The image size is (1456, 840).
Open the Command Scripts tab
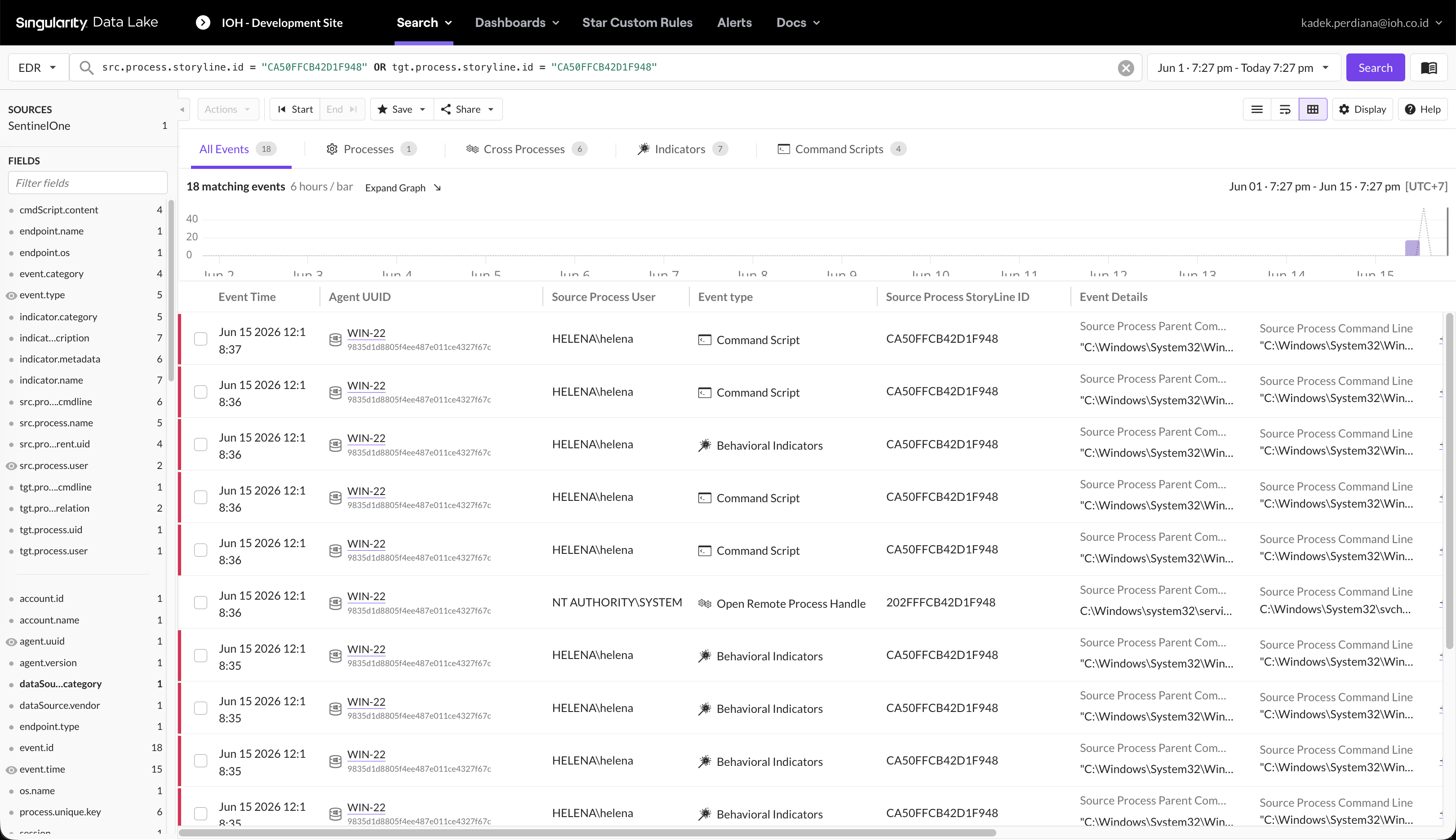841,150
